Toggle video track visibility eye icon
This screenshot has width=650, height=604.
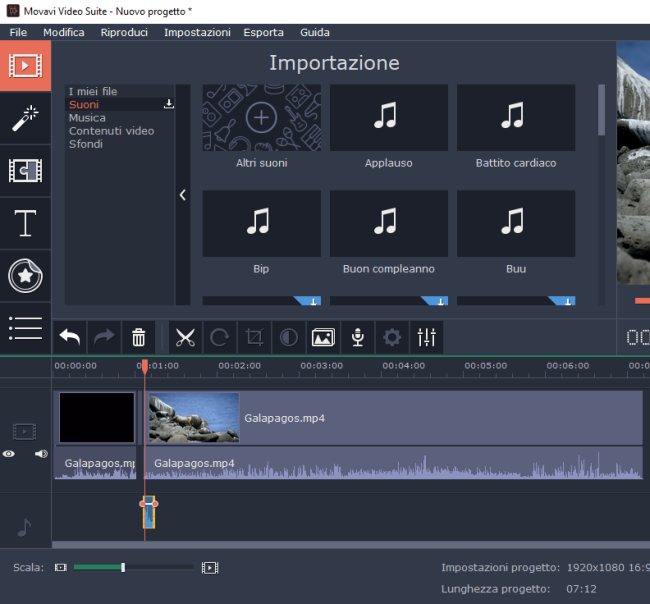point(9,454)
